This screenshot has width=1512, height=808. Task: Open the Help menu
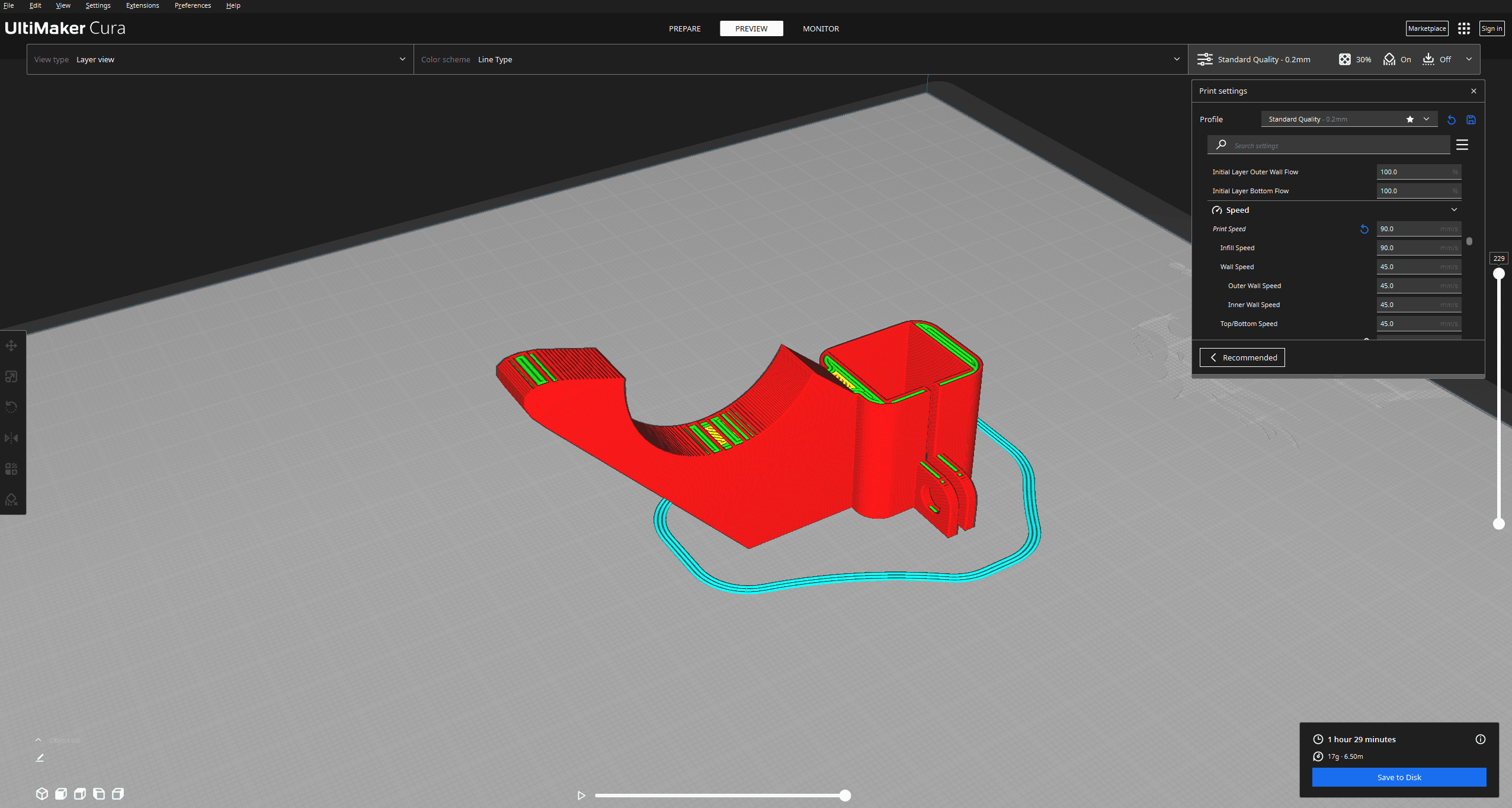point(233,5)
